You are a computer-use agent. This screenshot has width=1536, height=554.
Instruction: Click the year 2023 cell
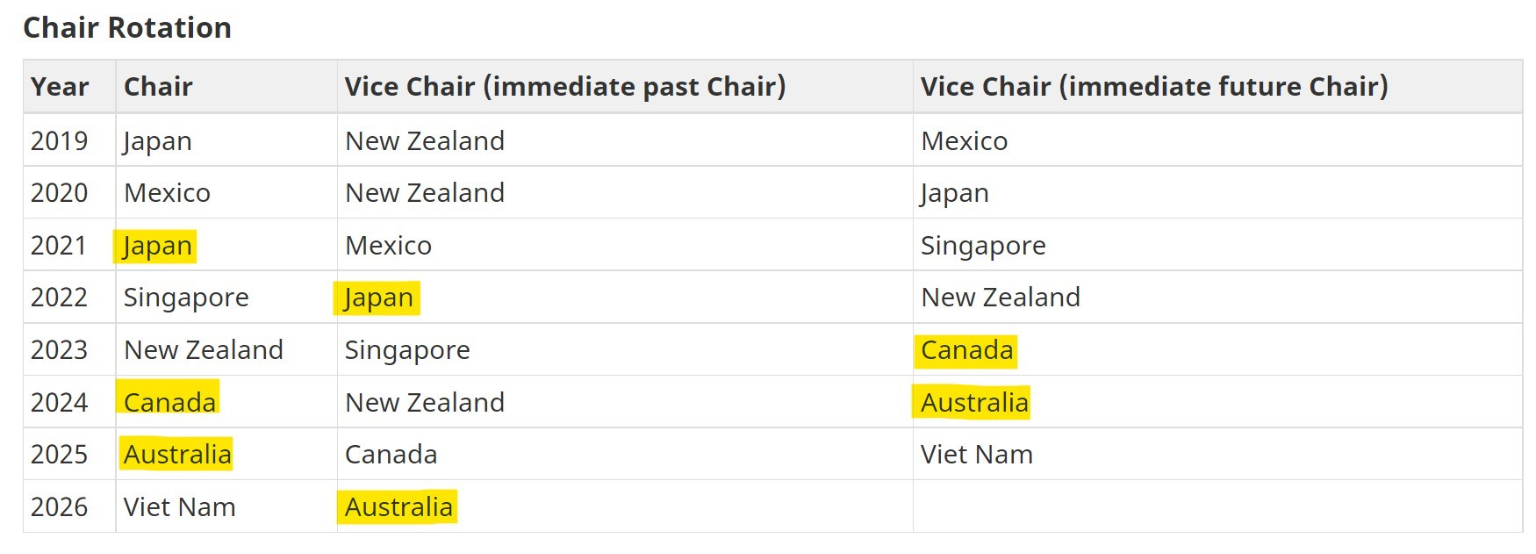coord(60,350)
